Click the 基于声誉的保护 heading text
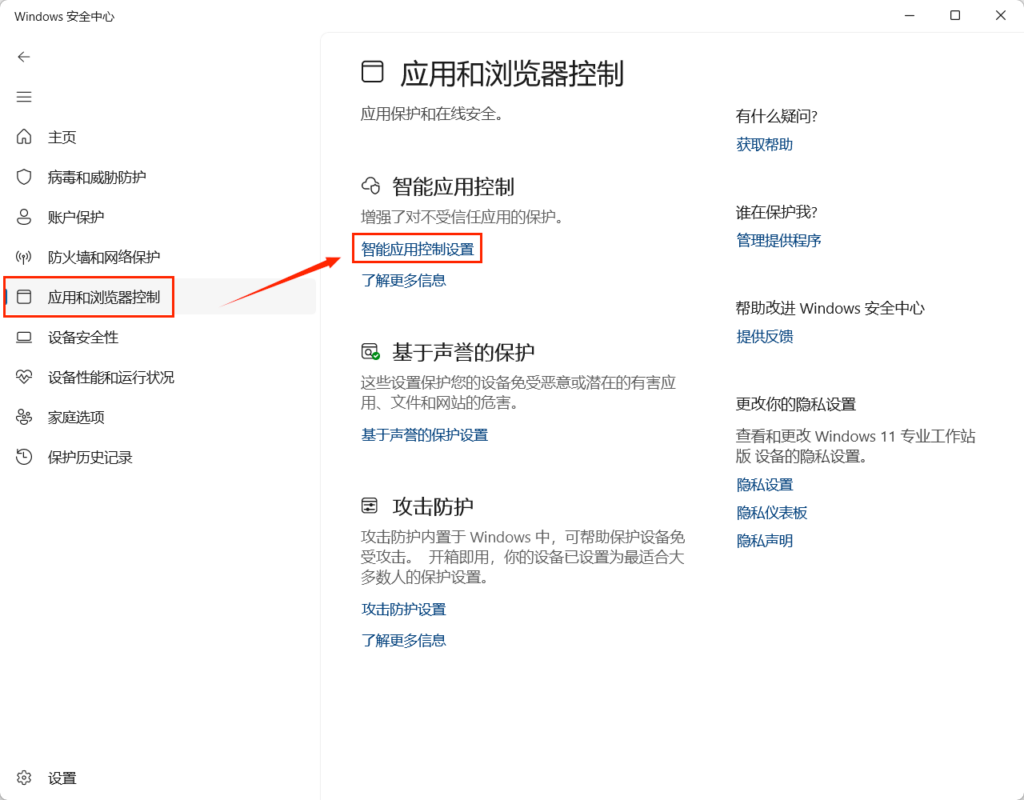 pyautogui.click(x=464, y=352)
